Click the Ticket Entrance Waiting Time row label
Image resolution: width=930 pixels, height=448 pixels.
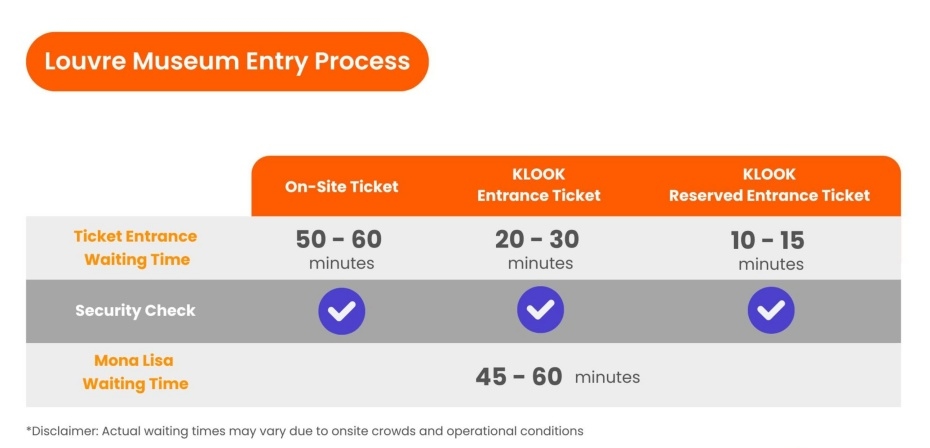tap(135, 248)
